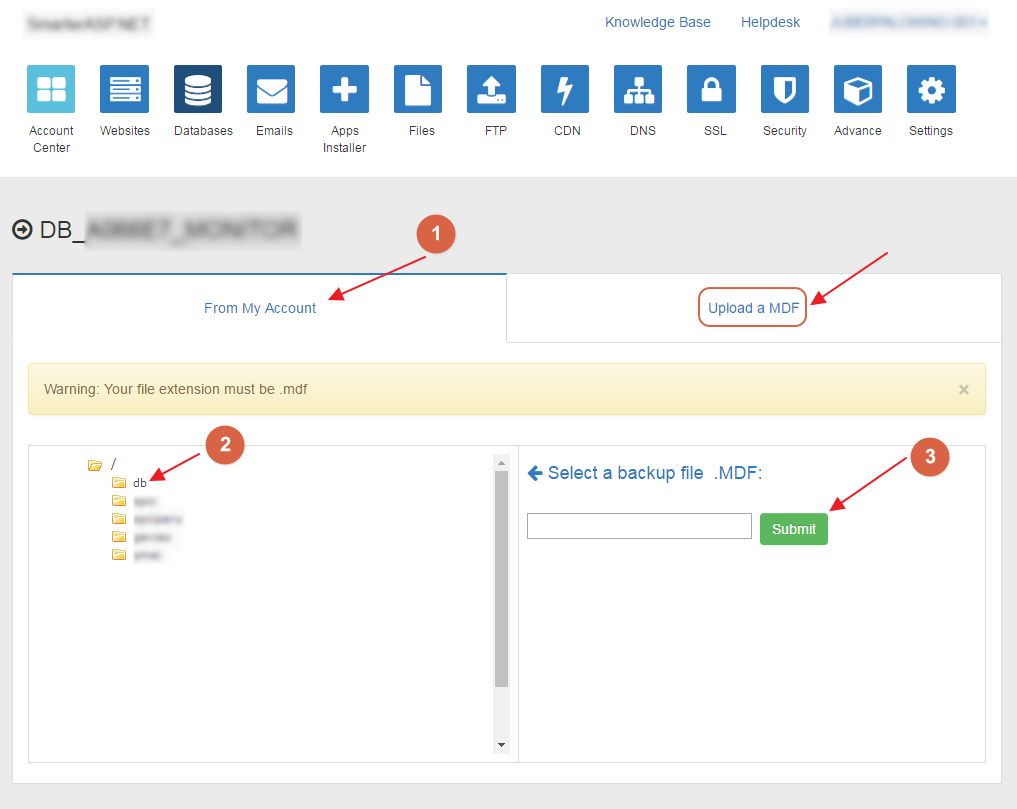The image size is (1017, 809).
Task: Open the blurred account menu at top right
Action: click(909, 22)
